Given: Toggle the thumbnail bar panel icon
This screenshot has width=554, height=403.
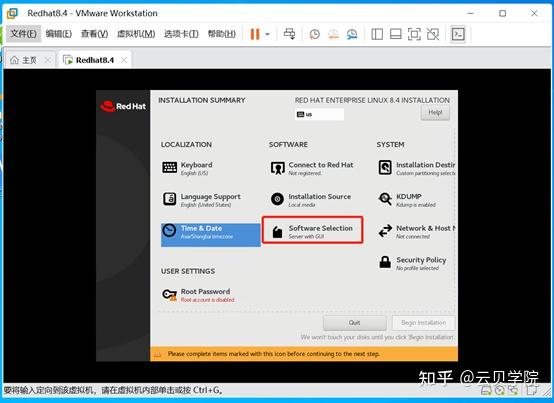Looking at the screenshot, I should click(395, 34).
